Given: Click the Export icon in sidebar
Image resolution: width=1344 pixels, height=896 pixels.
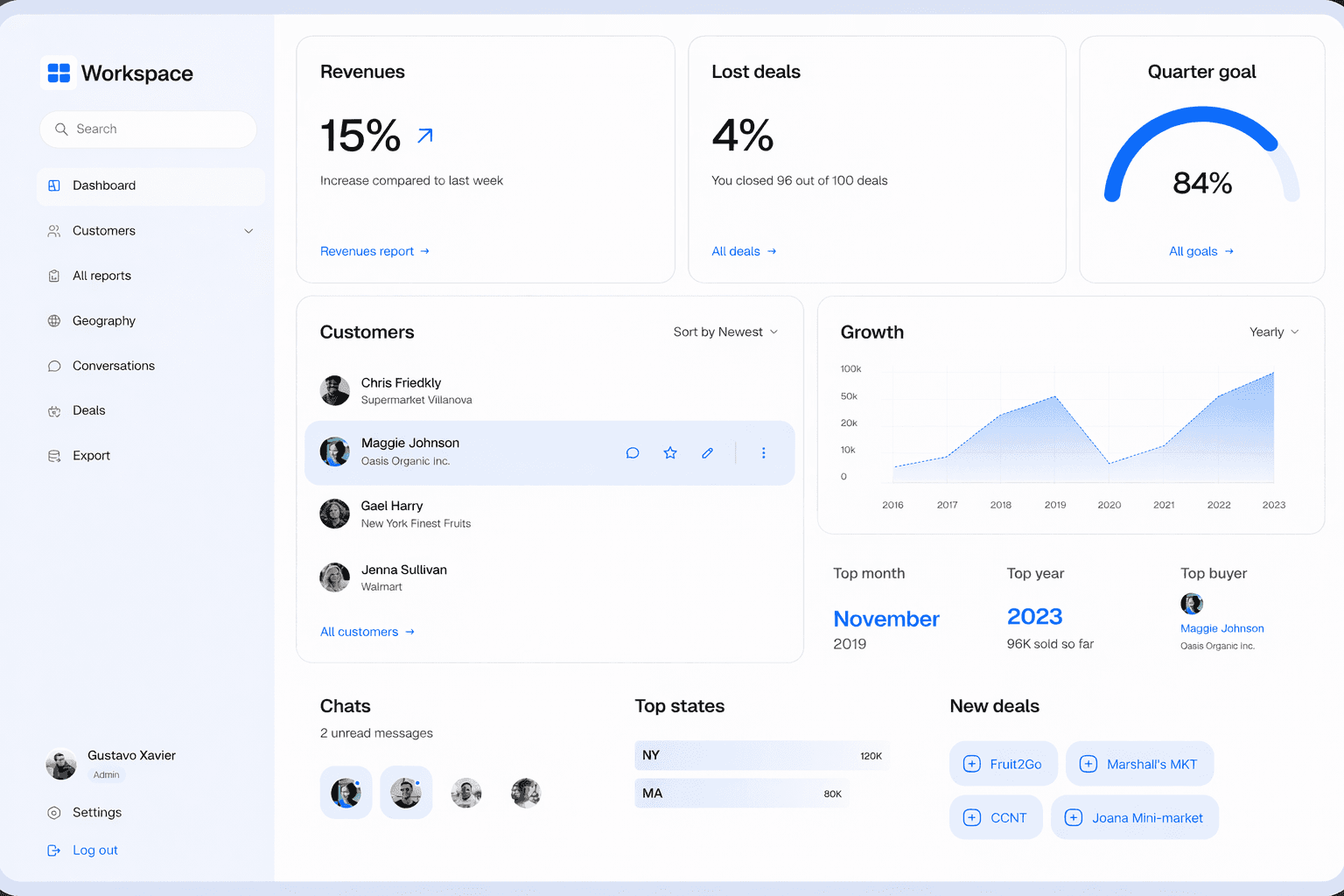Looking at the screenshot, I should tap(54, 455).
